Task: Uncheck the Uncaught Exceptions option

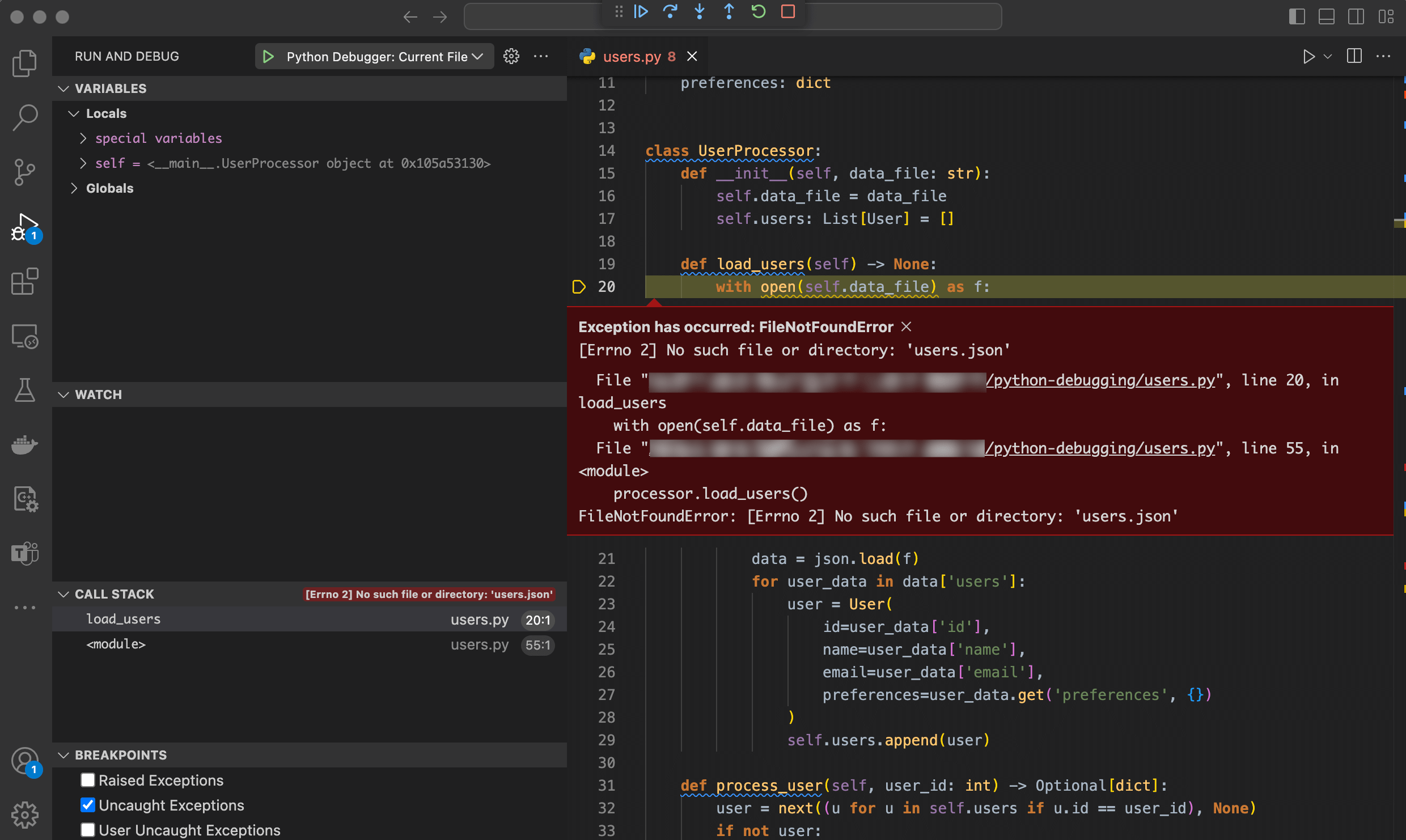Action: [88, 804]
